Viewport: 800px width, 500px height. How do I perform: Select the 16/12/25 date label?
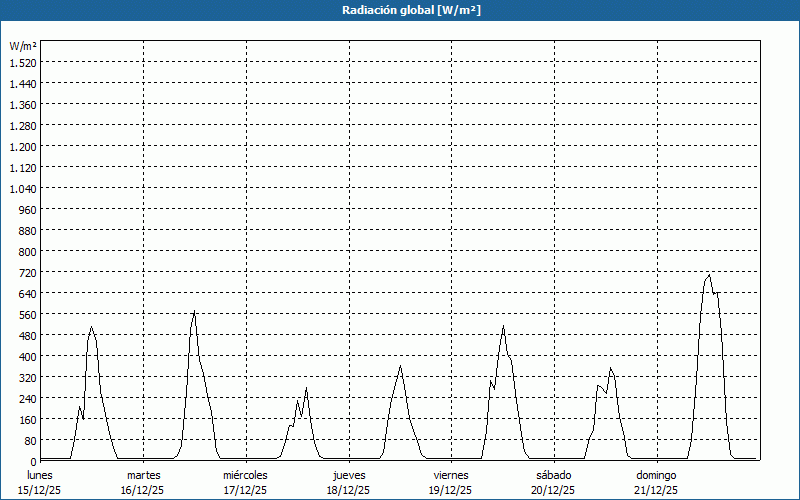(142, 490)
